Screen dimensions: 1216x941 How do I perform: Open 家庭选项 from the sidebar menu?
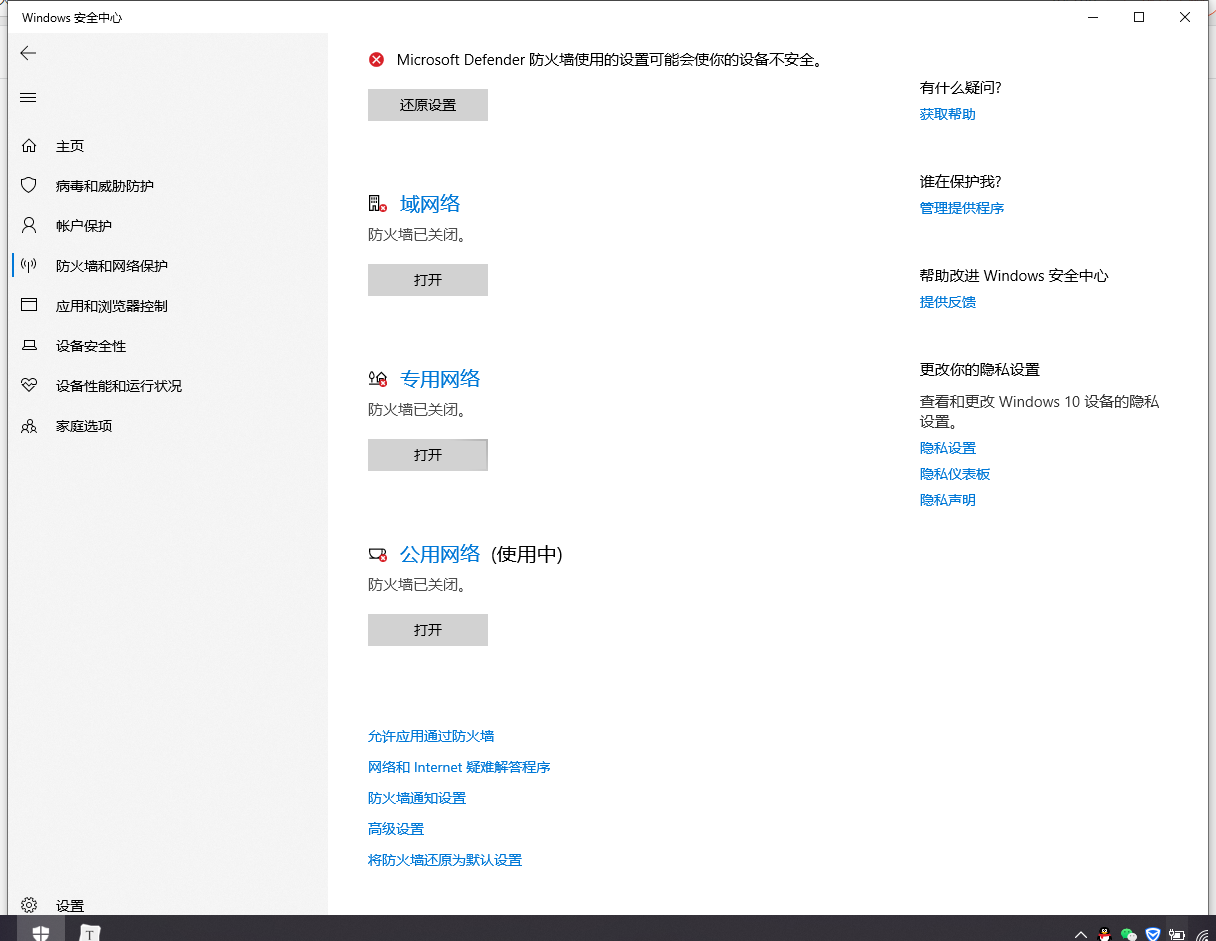pyautogui.click(x=30, y=425)
